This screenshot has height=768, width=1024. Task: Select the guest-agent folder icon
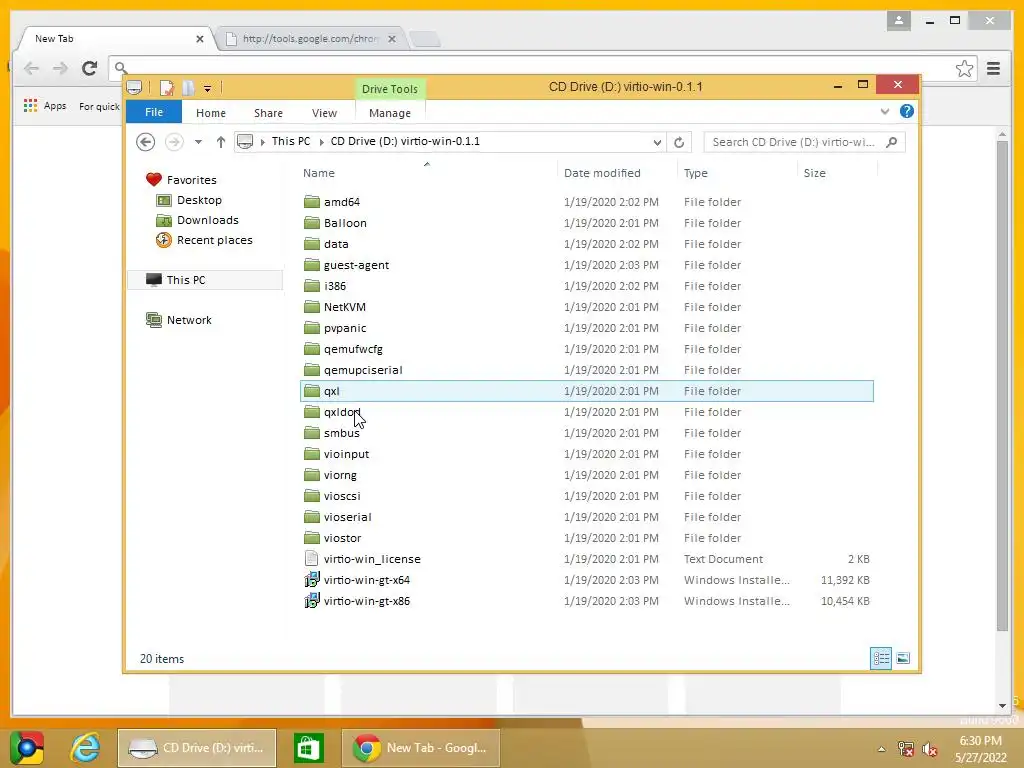click(x=312, y=264)
